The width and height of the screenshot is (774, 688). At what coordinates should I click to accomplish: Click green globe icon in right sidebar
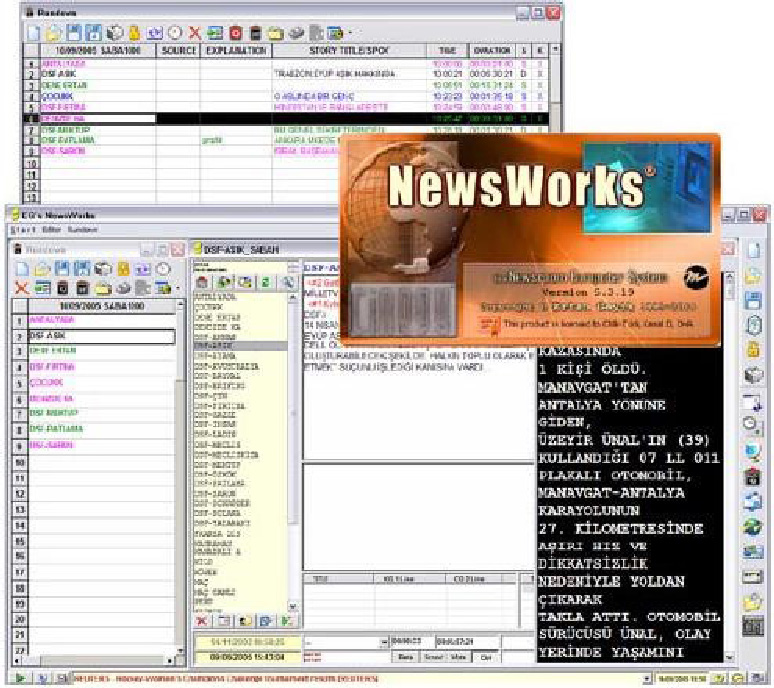point(753,527)
